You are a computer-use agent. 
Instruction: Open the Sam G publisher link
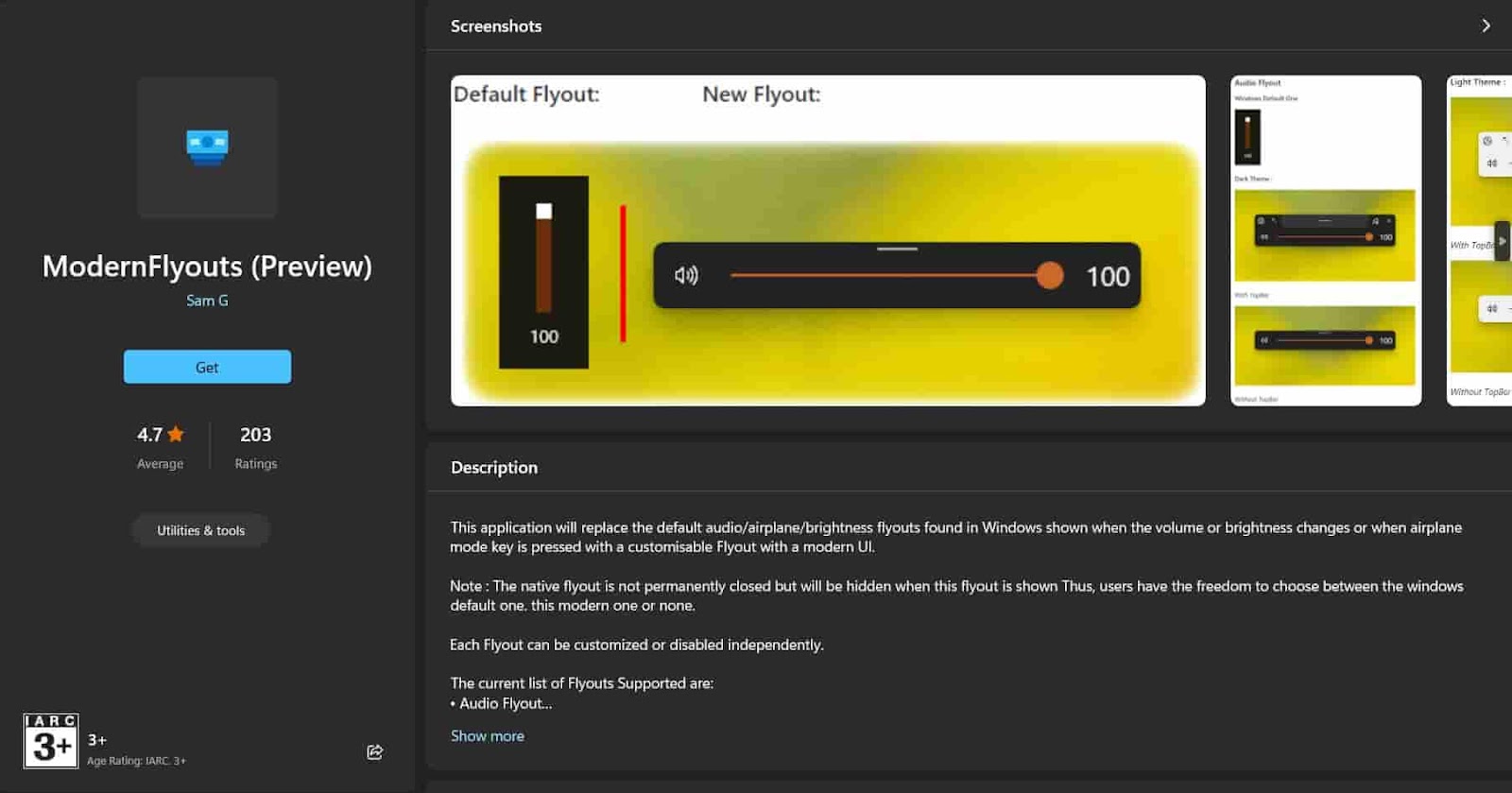(x=207, y=301)
